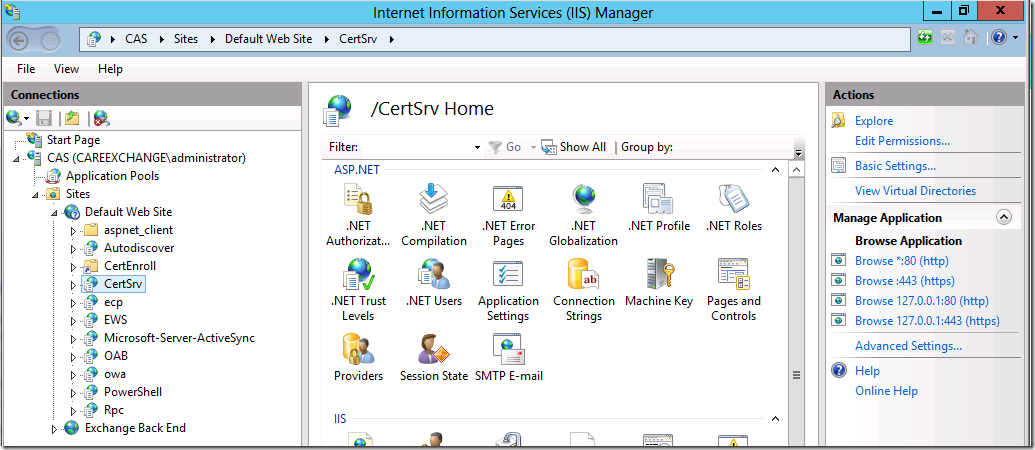Select the PowerShell tree item
The image size is (1035, 450).
pos(133,392)
